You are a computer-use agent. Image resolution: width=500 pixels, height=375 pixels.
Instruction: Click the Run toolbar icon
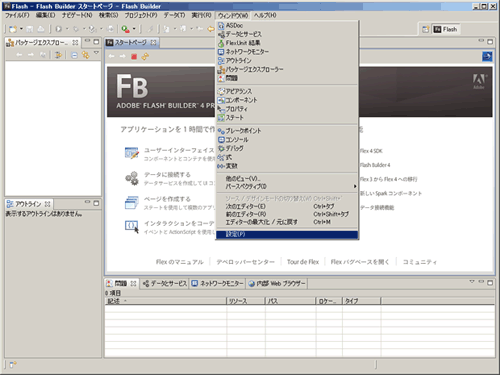[59, 29]
